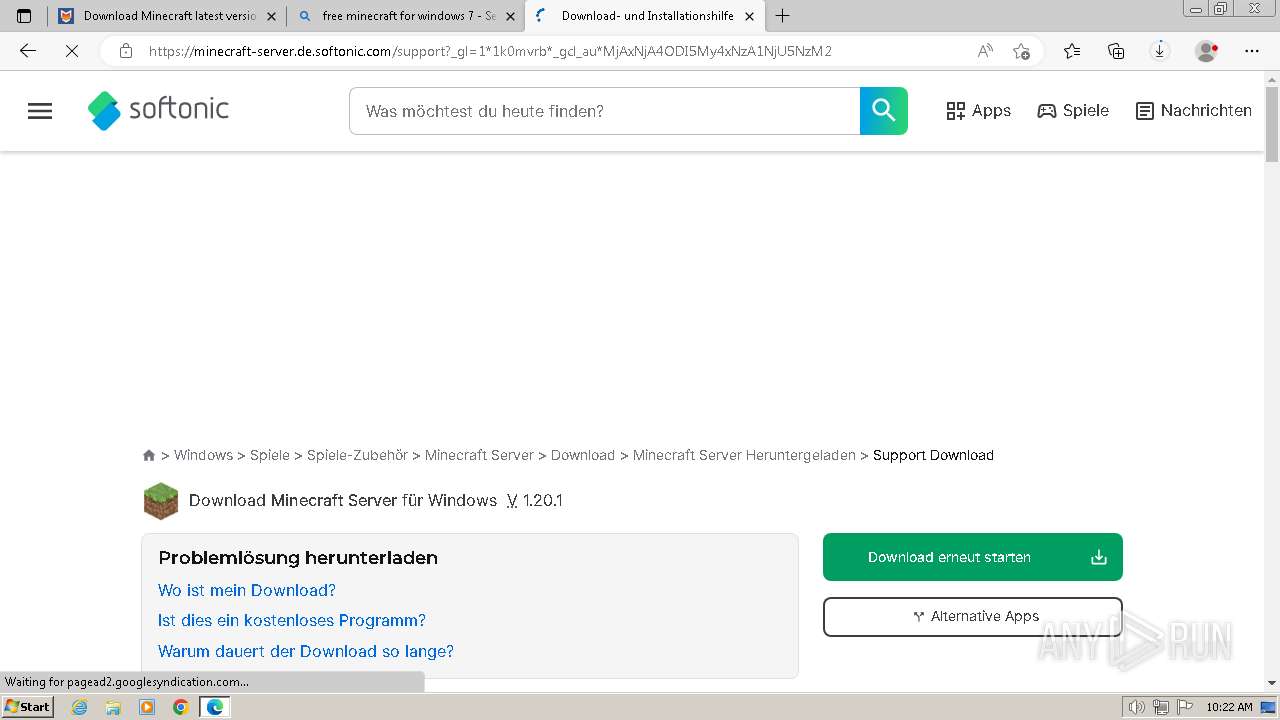The width and height of the screenshot is (1280, 720).
Task: Click the Minecraft grass block icon
Action: tap(161, 501)
